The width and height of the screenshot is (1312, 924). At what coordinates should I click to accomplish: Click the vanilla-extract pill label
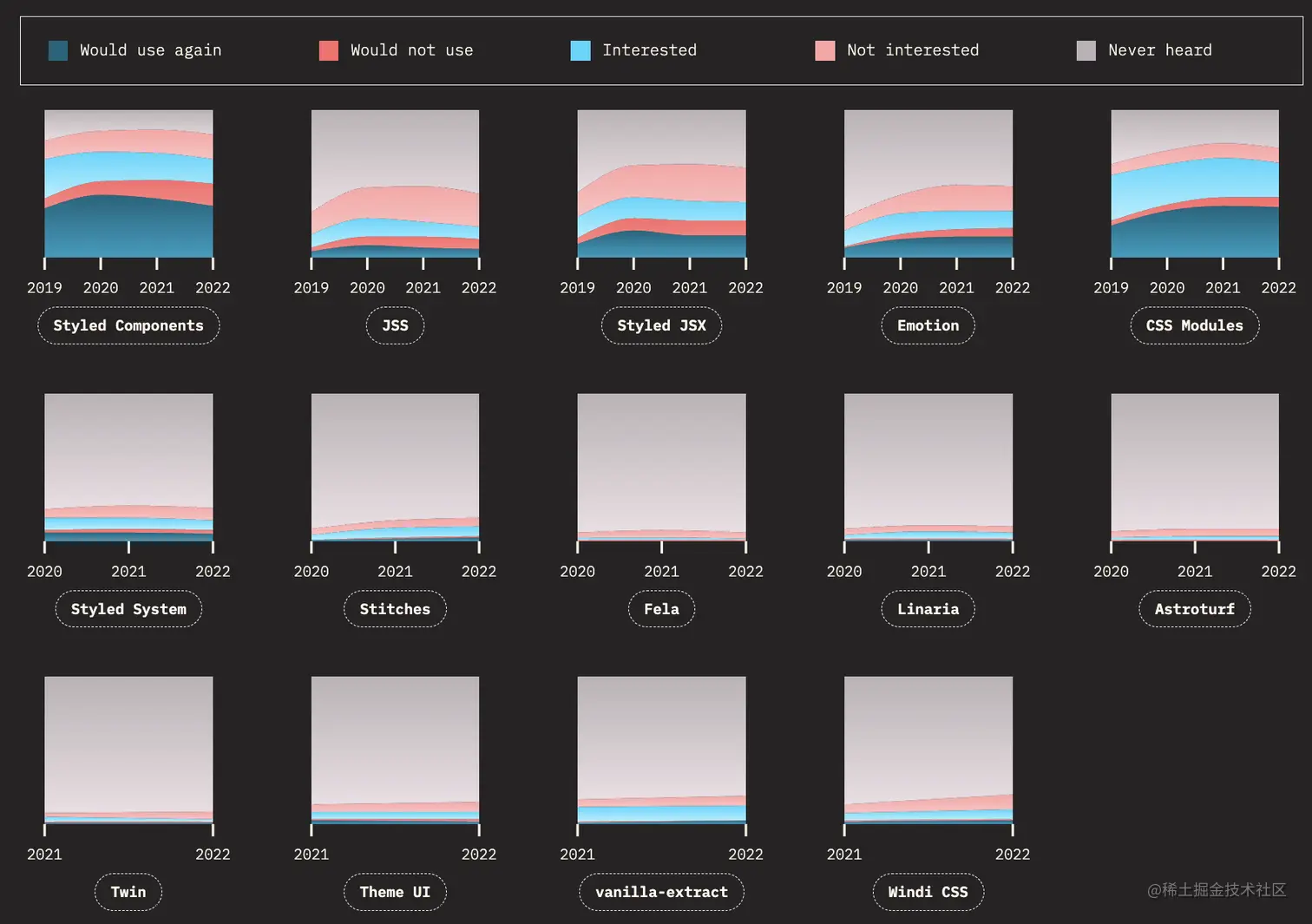click(661, 892)
